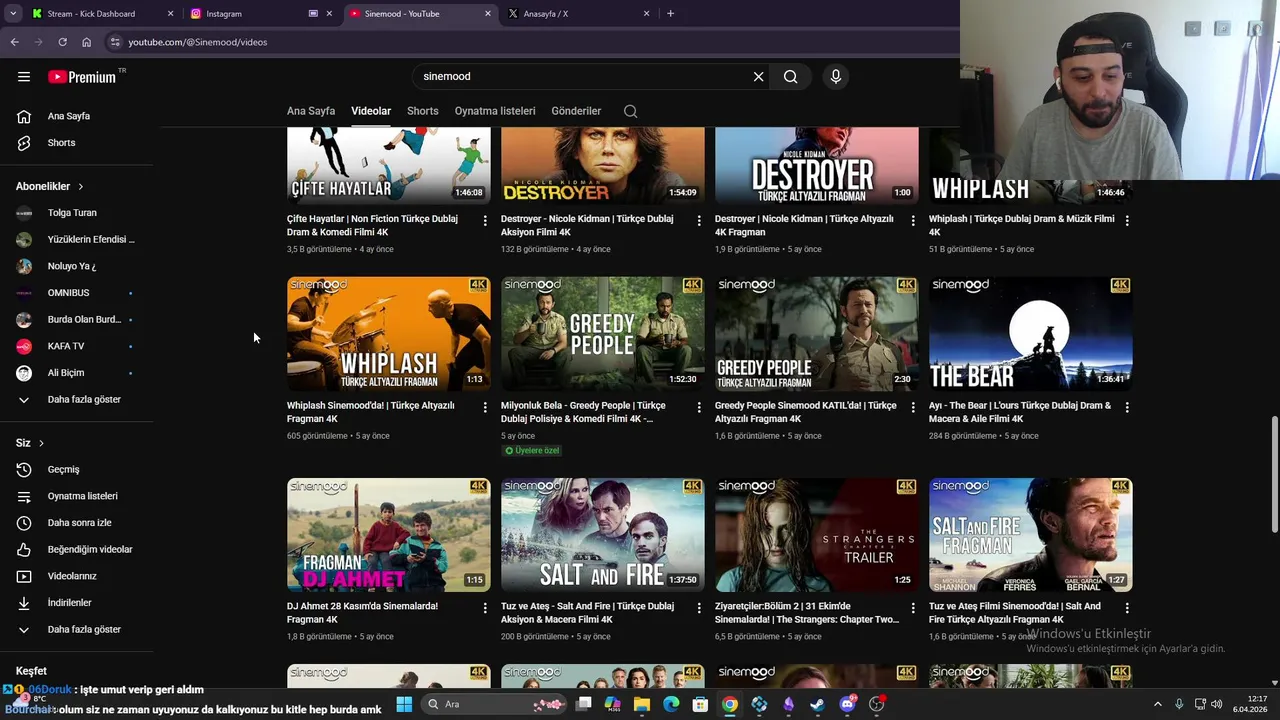1280x720 pixels.
Task: Open a new browser tab with plus button
Action: (670, 14)
